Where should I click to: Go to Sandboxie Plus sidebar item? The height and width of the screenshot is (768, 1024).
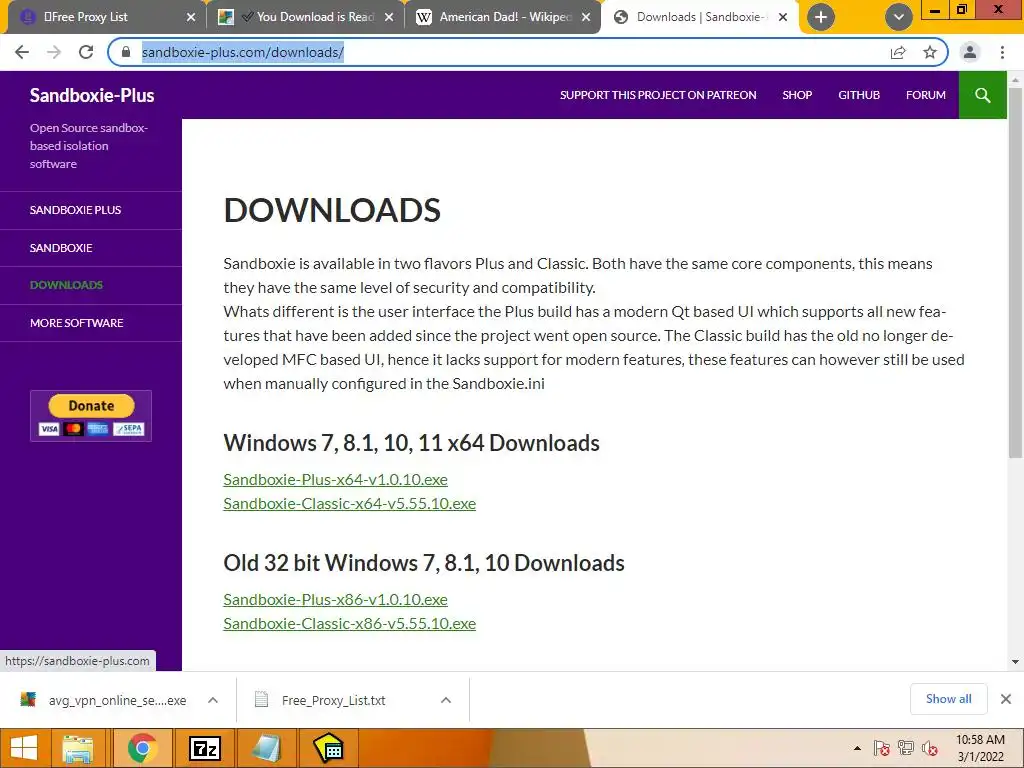(91, 210)
